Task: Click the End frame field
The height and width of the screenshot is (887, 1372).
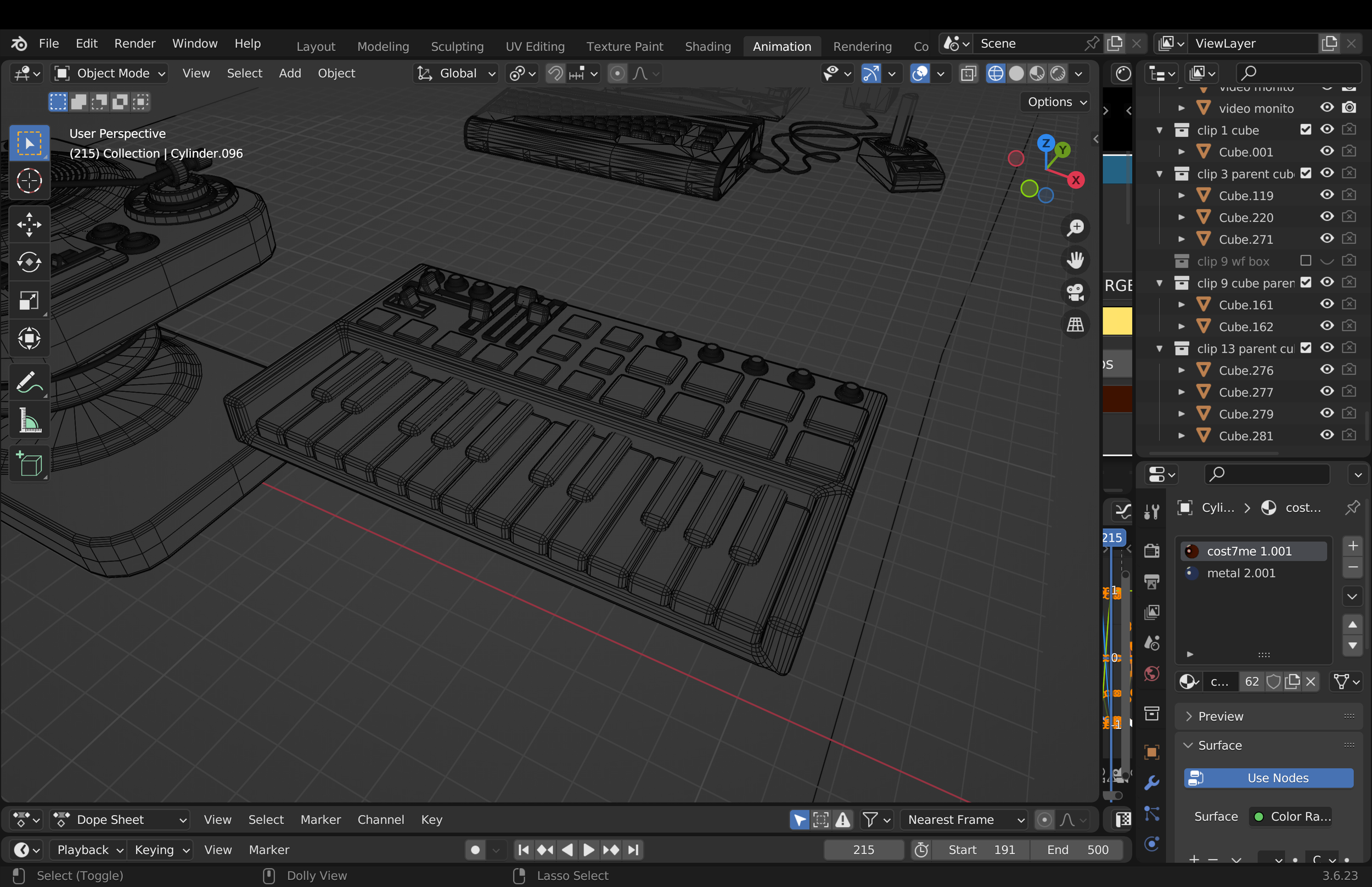Action: (x=1077, y=850)
